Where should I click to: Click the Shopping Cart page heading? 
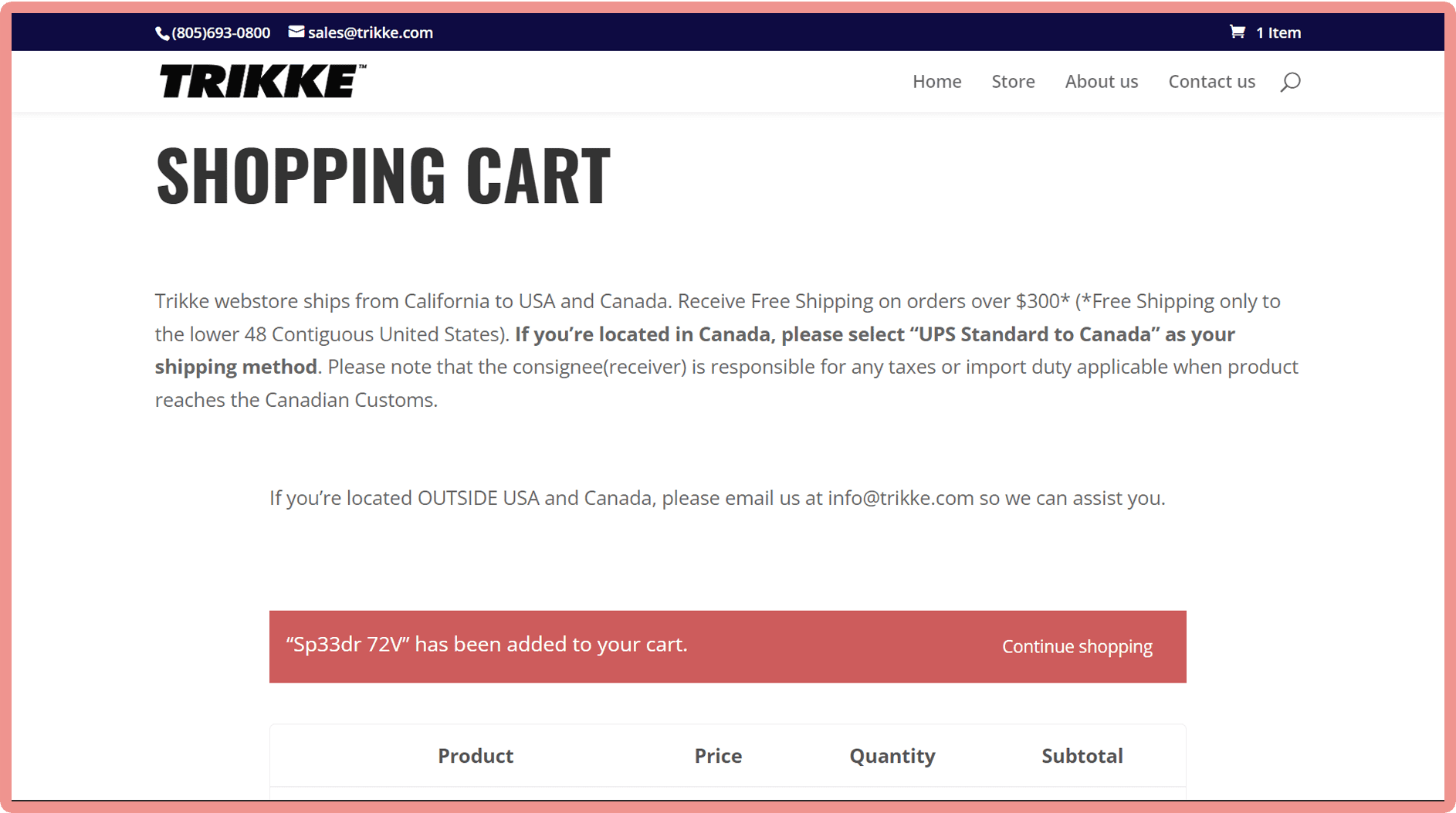click(383, 176)
